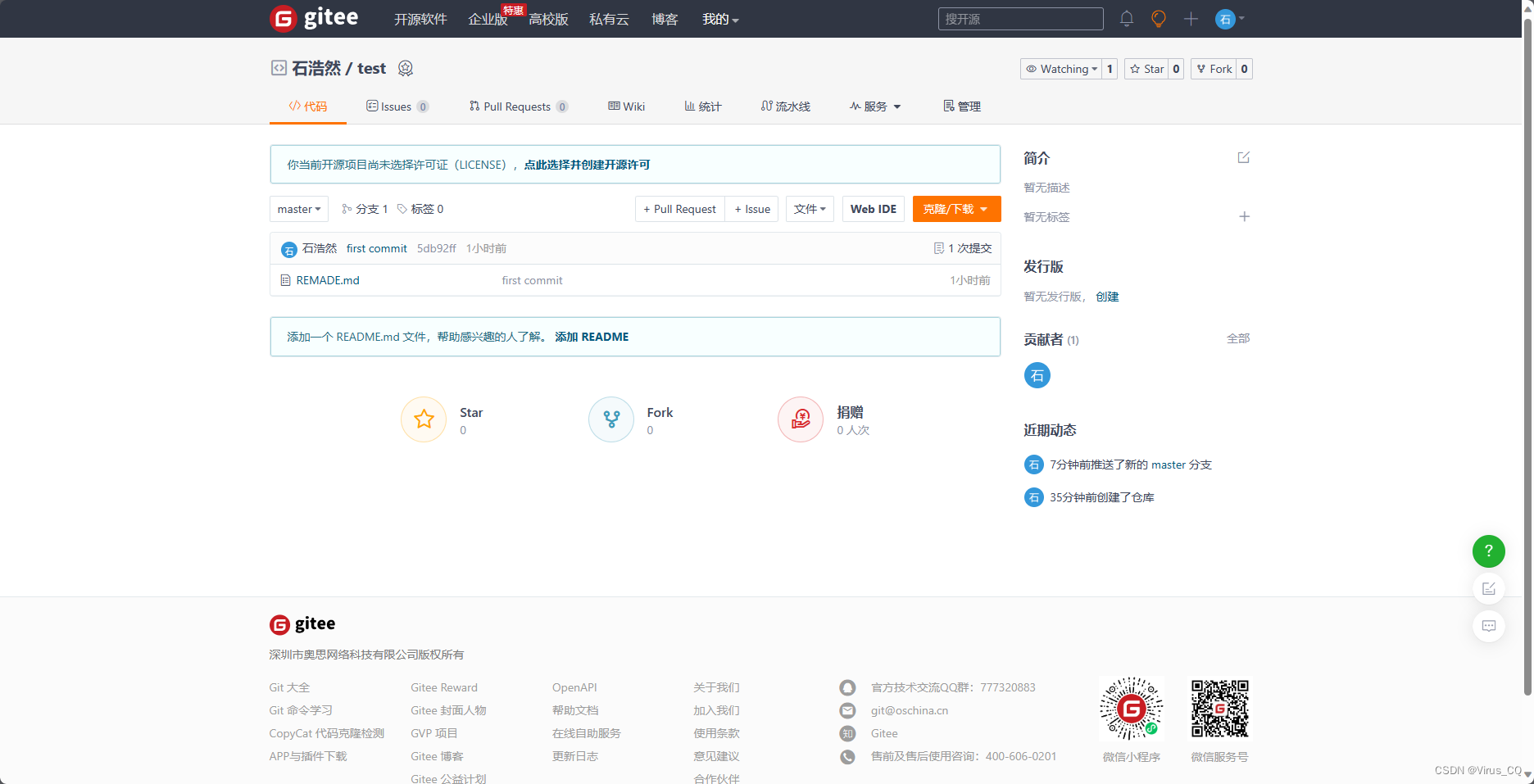1534x784 pixels.
Task: Open the floating feedback chat icon
Action: (1489, 626)
